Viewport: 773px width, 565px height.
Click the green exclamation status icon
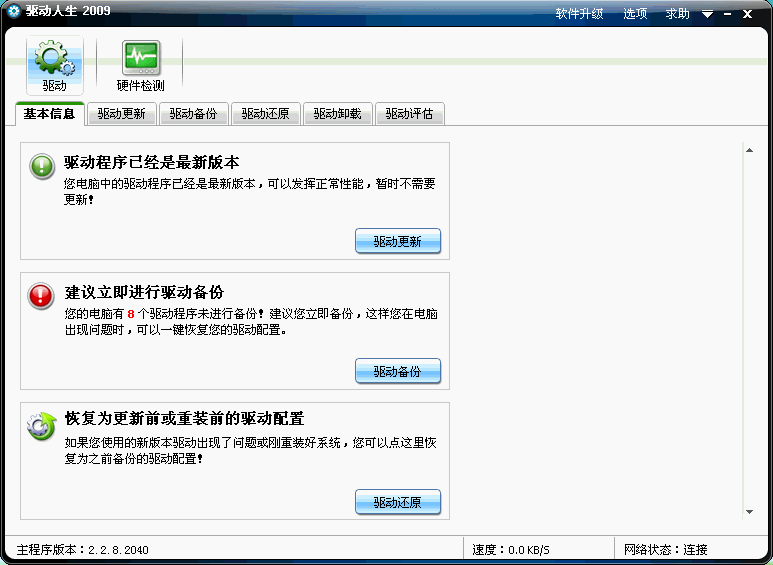click(42, 166)
